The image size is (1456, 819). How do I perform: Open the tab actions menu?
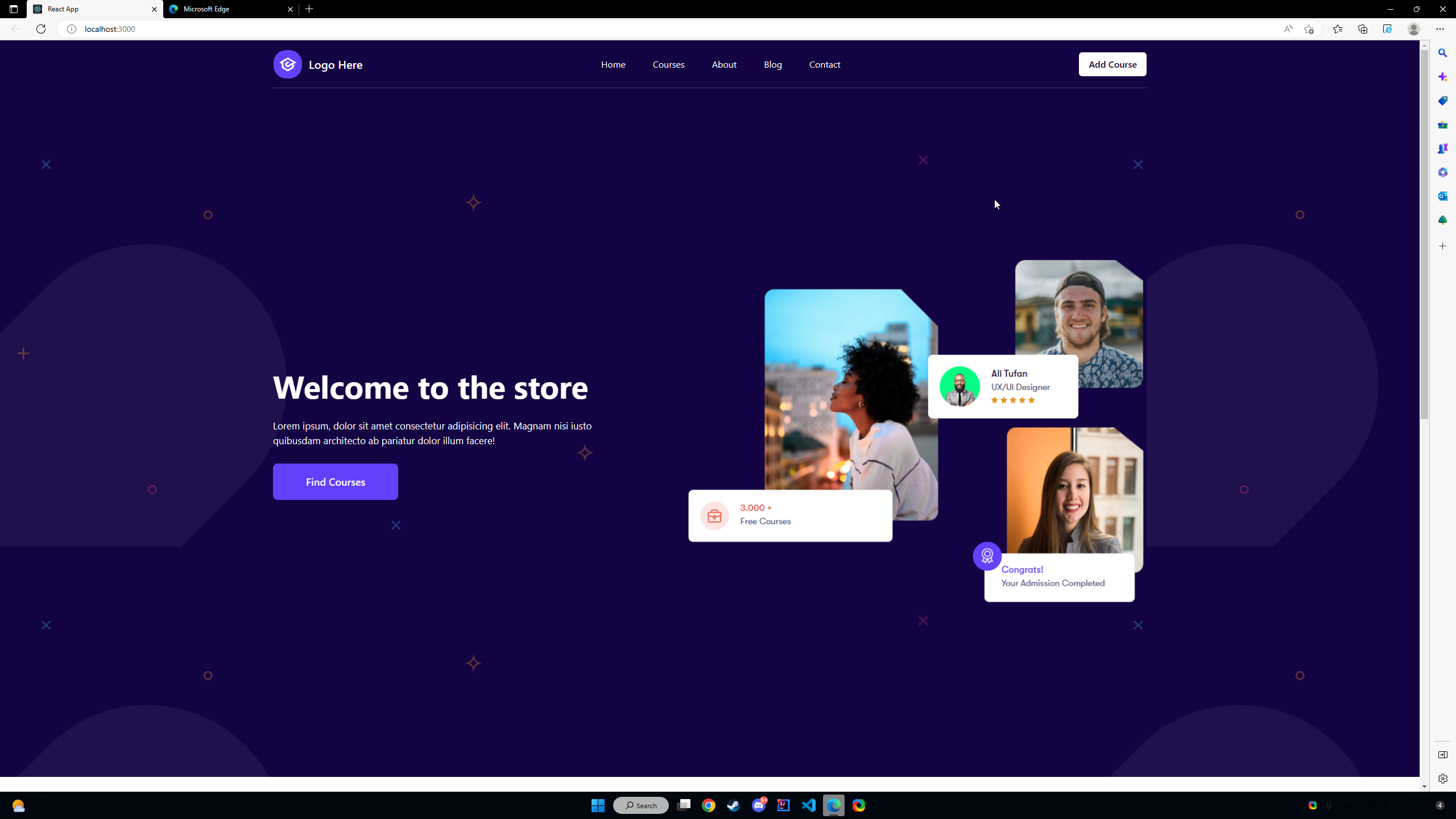[13, 9]
